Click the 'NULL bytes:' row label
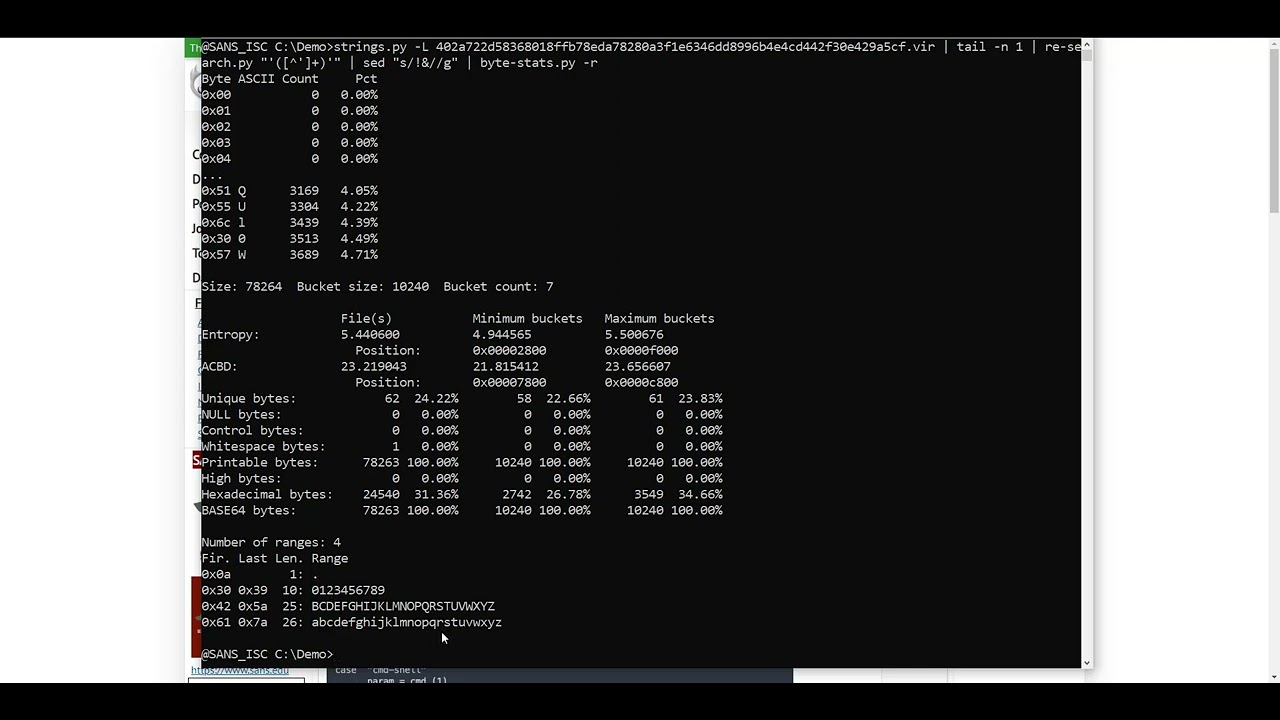Screen dimensions: 1280x720 pyautogui.click(x=241, y=414)
